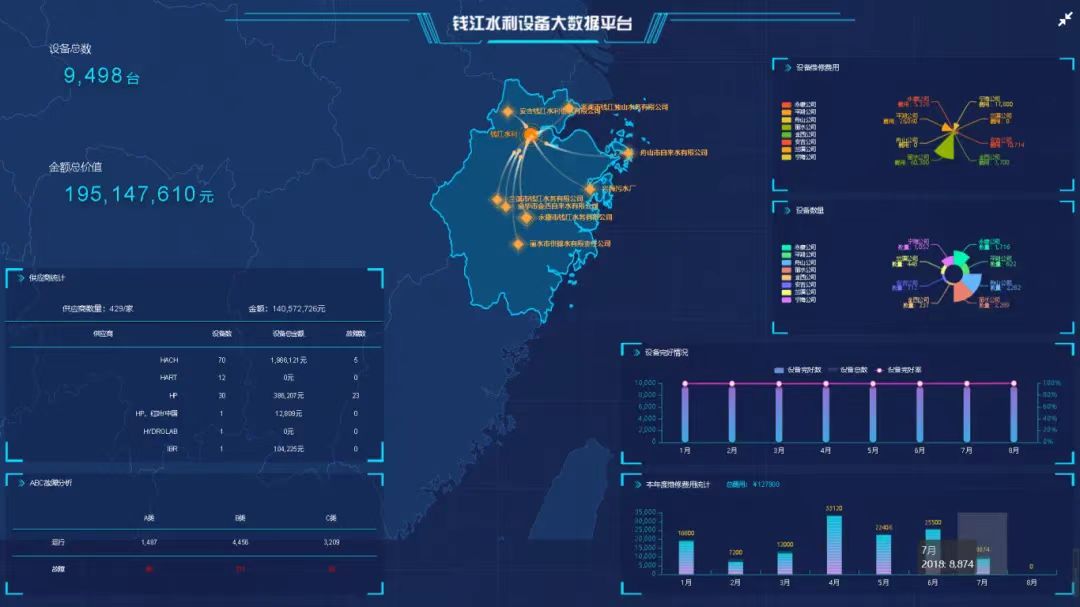Click the 1,986,121元 amount cell
The image size is (1080, 607).
point(289,360)
